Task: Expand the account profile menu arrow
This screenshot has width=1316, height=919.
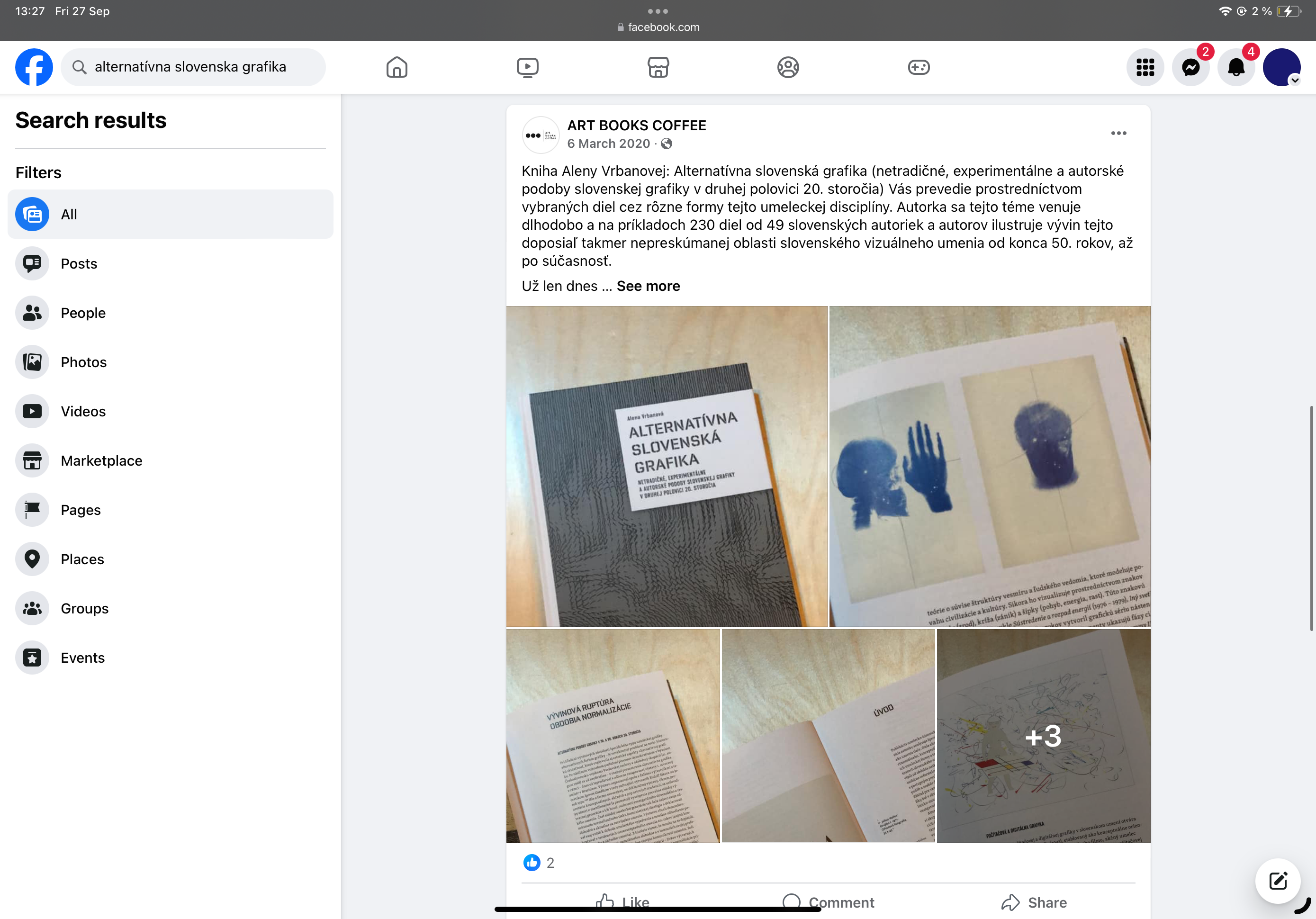Action: pos(1294,80)
